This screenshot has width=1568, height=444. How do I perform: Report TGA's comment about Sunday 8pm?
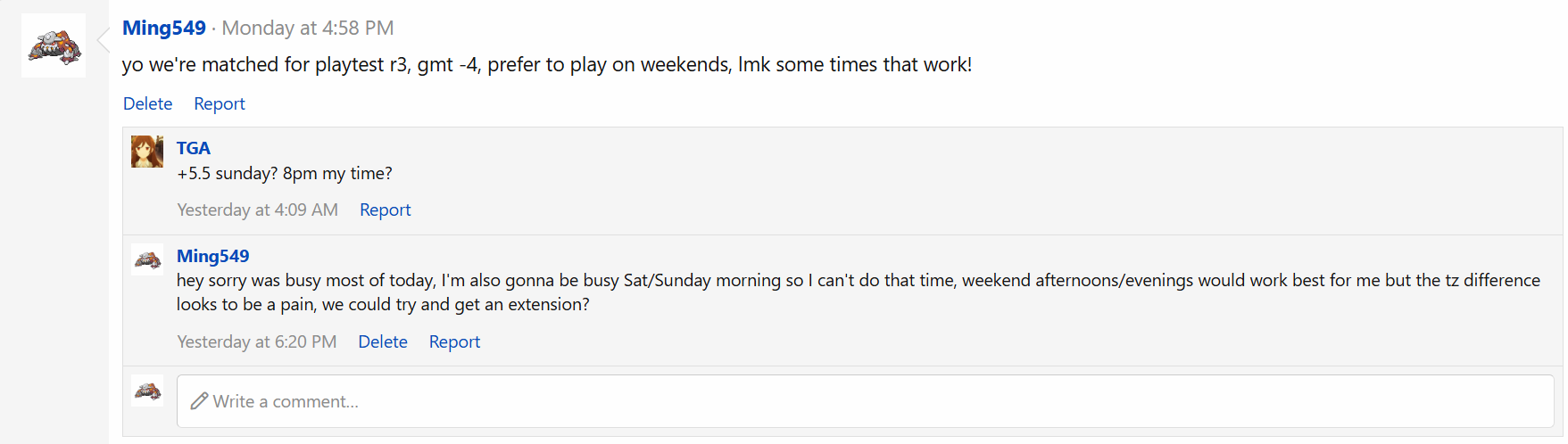pyautogui.click(x=385, y=210)
